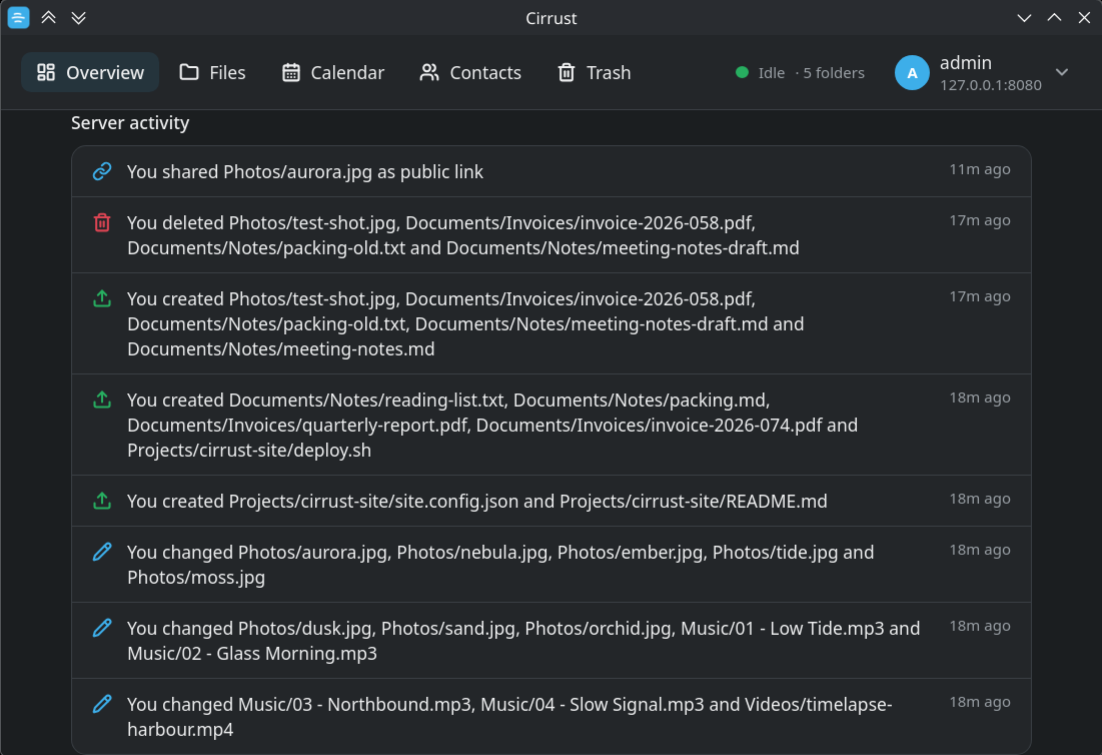Open the Trash tab
Image resolution: width=1102 pixels, height=755 pixels.
(x=594, y=72)
